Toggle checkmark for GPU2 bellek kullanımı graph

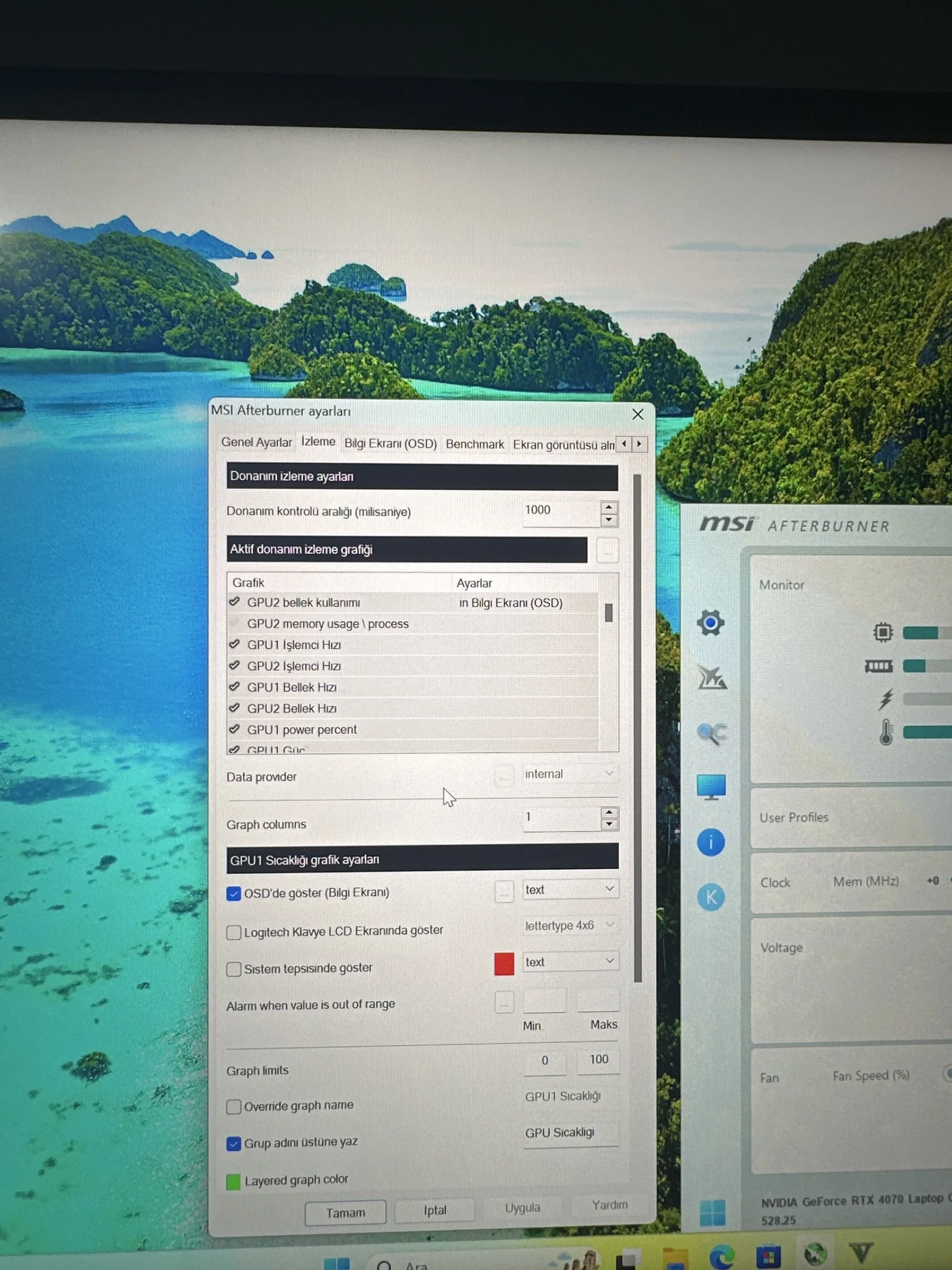234,602
